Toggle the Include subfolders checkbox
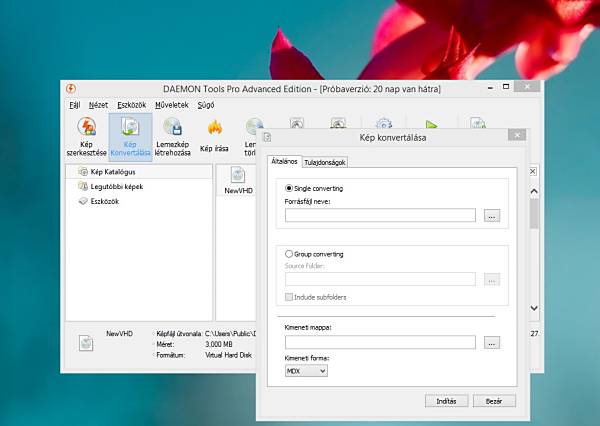The width and height of the screenshot is (600, 426). [289, 297]
